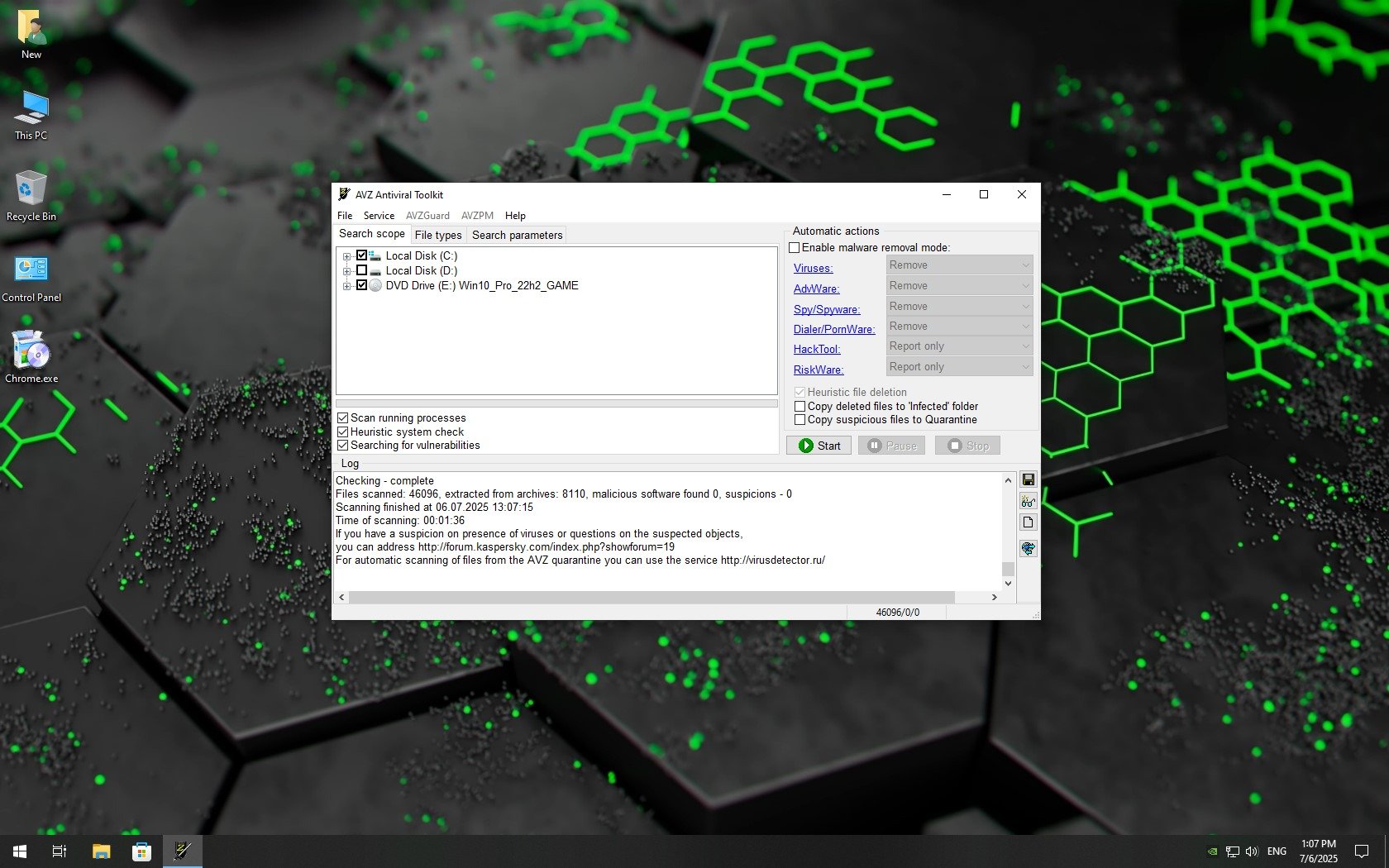
Task: Open the notification center icon
Action: click(x=1361, y=851)
